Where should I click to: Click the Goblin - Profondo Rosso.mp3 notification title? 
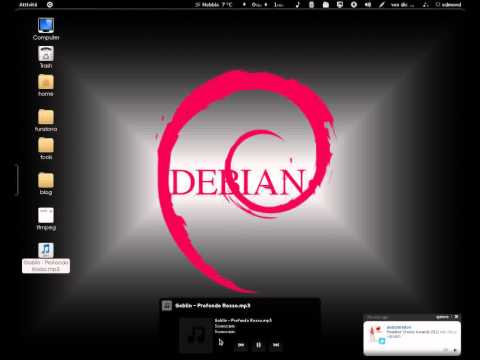pos(213,306)
